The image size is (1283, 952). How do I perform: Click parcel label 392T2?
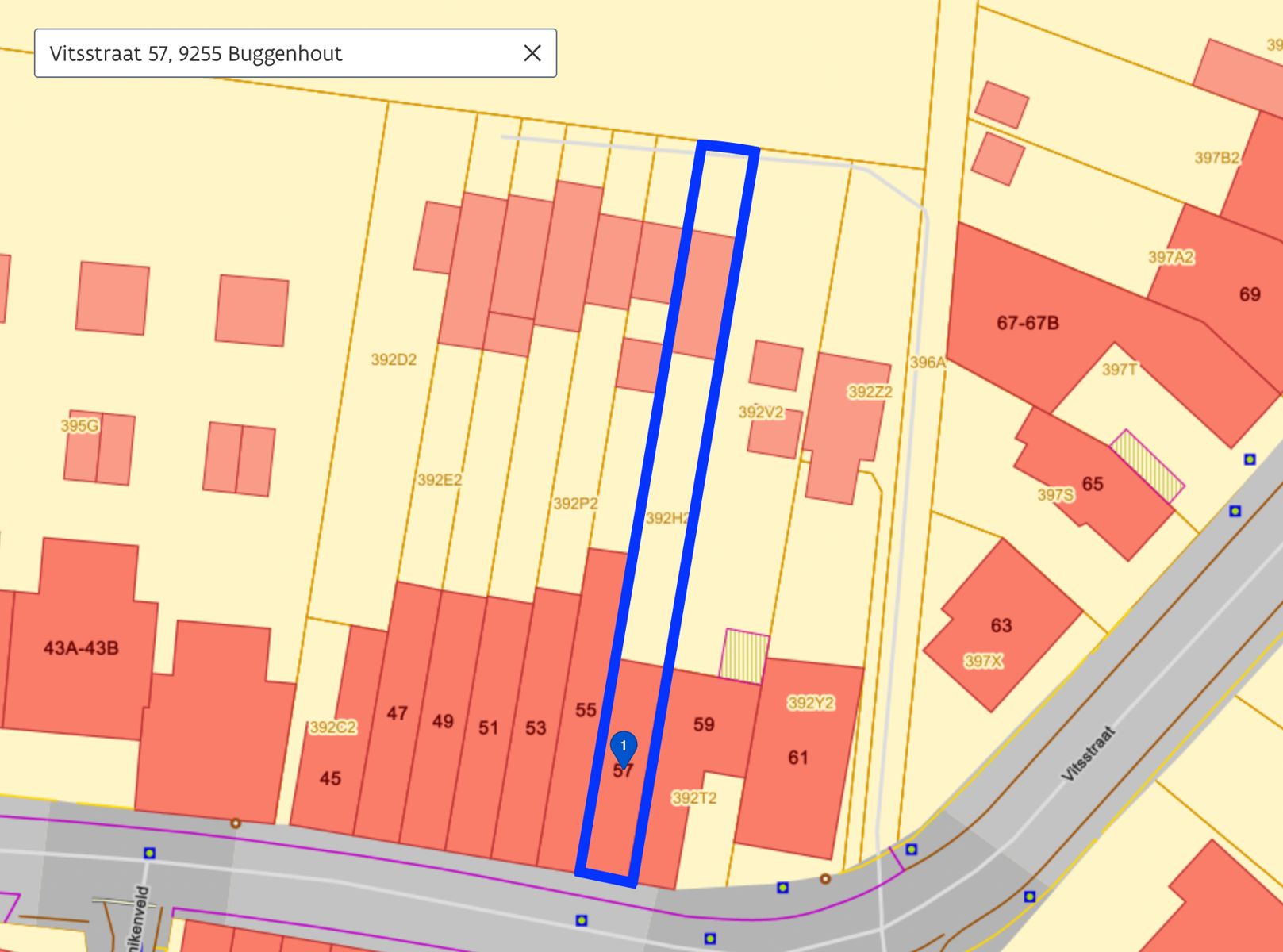click(x=694, y=798)
